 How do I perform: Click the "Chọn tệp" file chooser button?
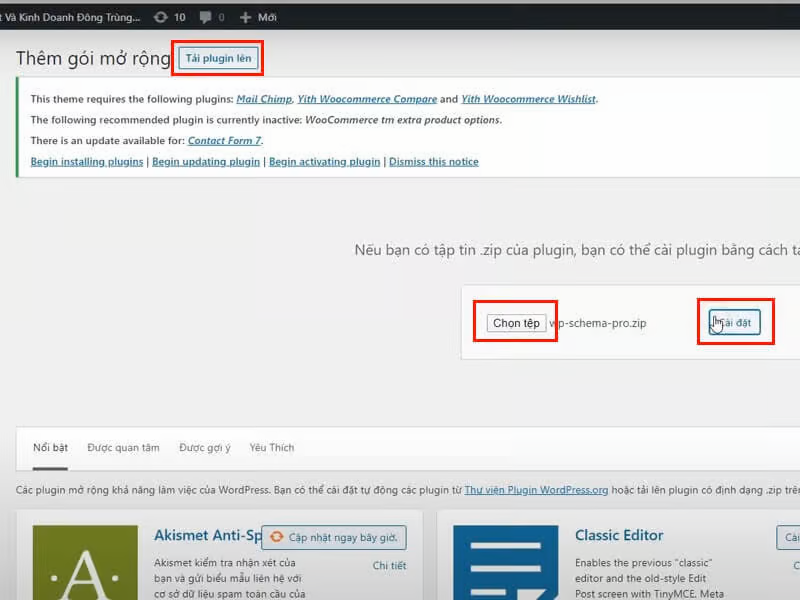click(516, 323)
